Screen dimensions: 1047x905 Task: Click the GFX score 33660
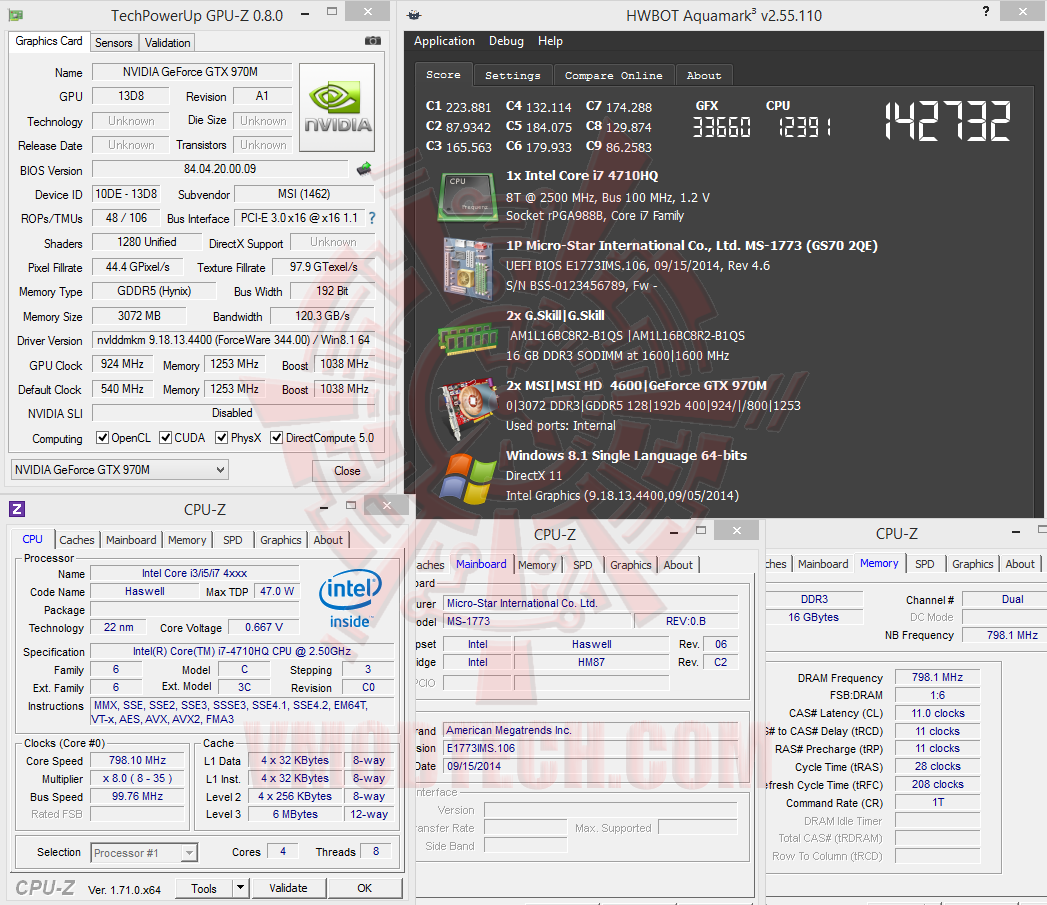pos(721,127)
